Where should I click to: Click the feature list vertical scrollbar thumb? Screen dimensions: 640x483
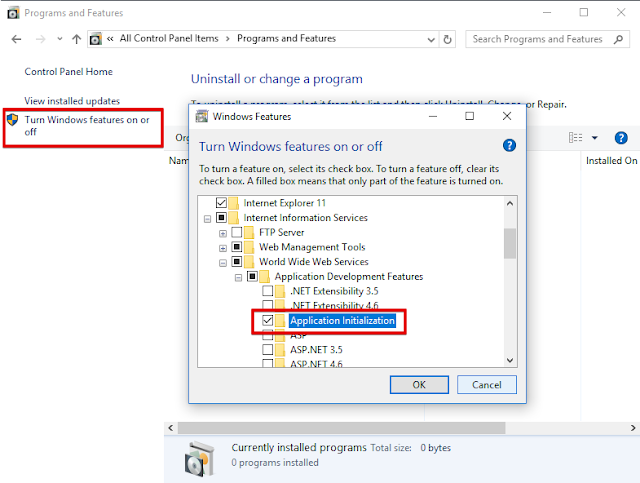[510, 243]
